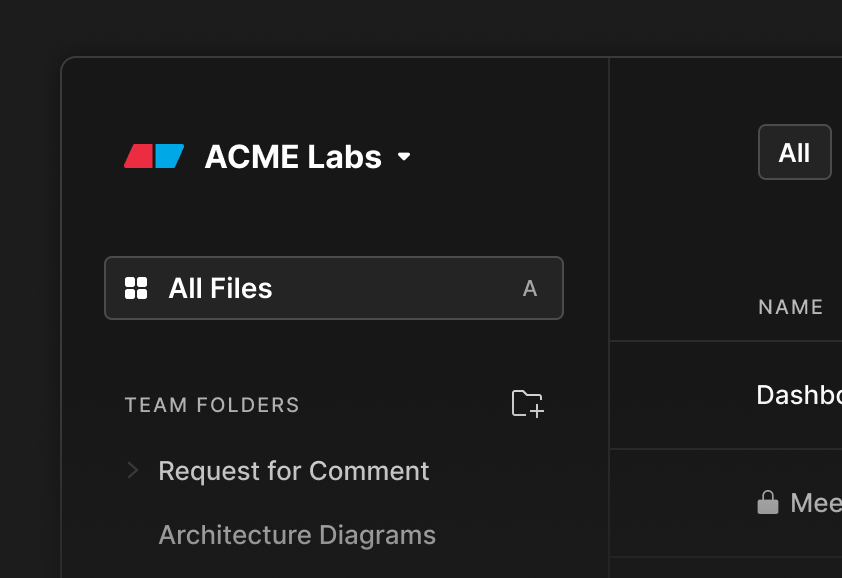Click the ACME Labs workspace name
Screen dimensions: 842x578
point(293,156)
